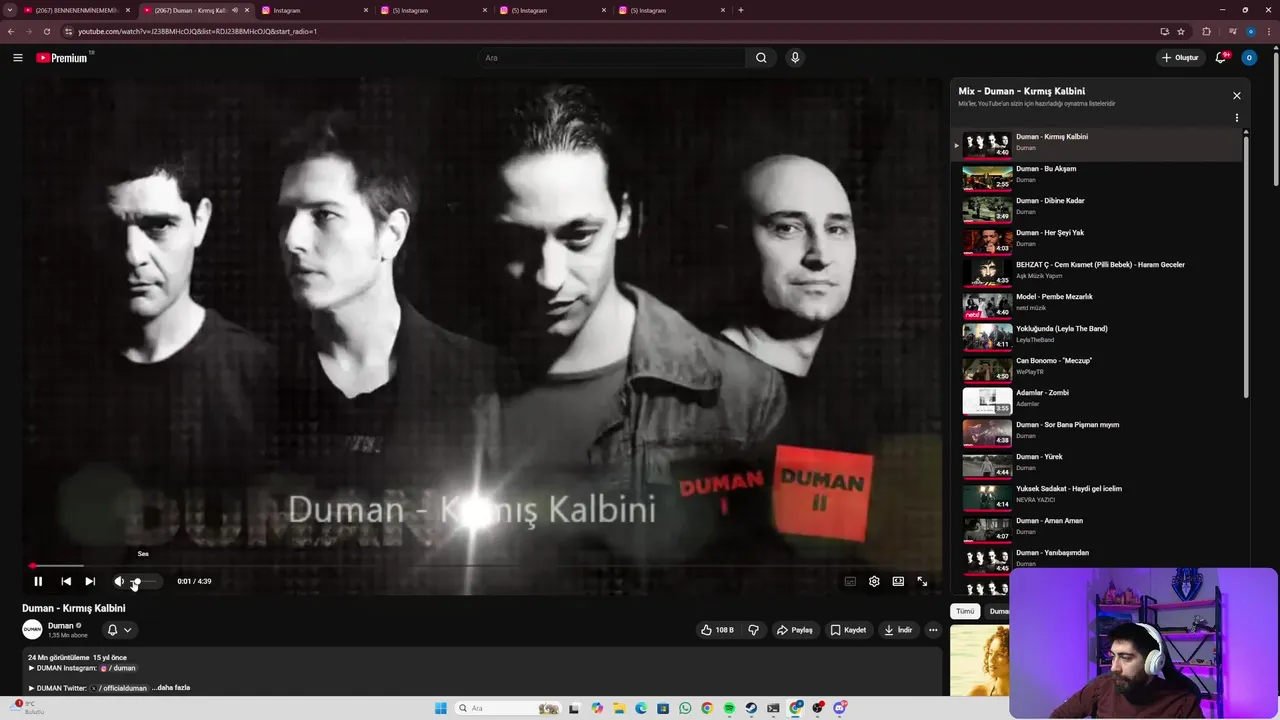Viewport: 1280px width, 720px height.
Task: Adjust the volume slider
Action: 144,581
